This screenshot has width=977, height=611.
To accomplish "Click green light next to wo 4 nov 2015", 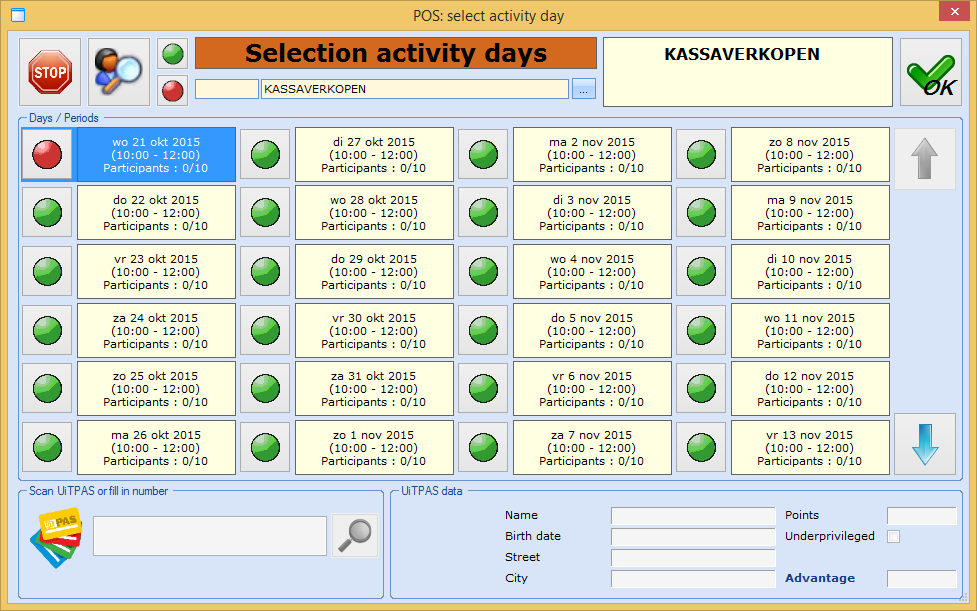I will point(484,272).
